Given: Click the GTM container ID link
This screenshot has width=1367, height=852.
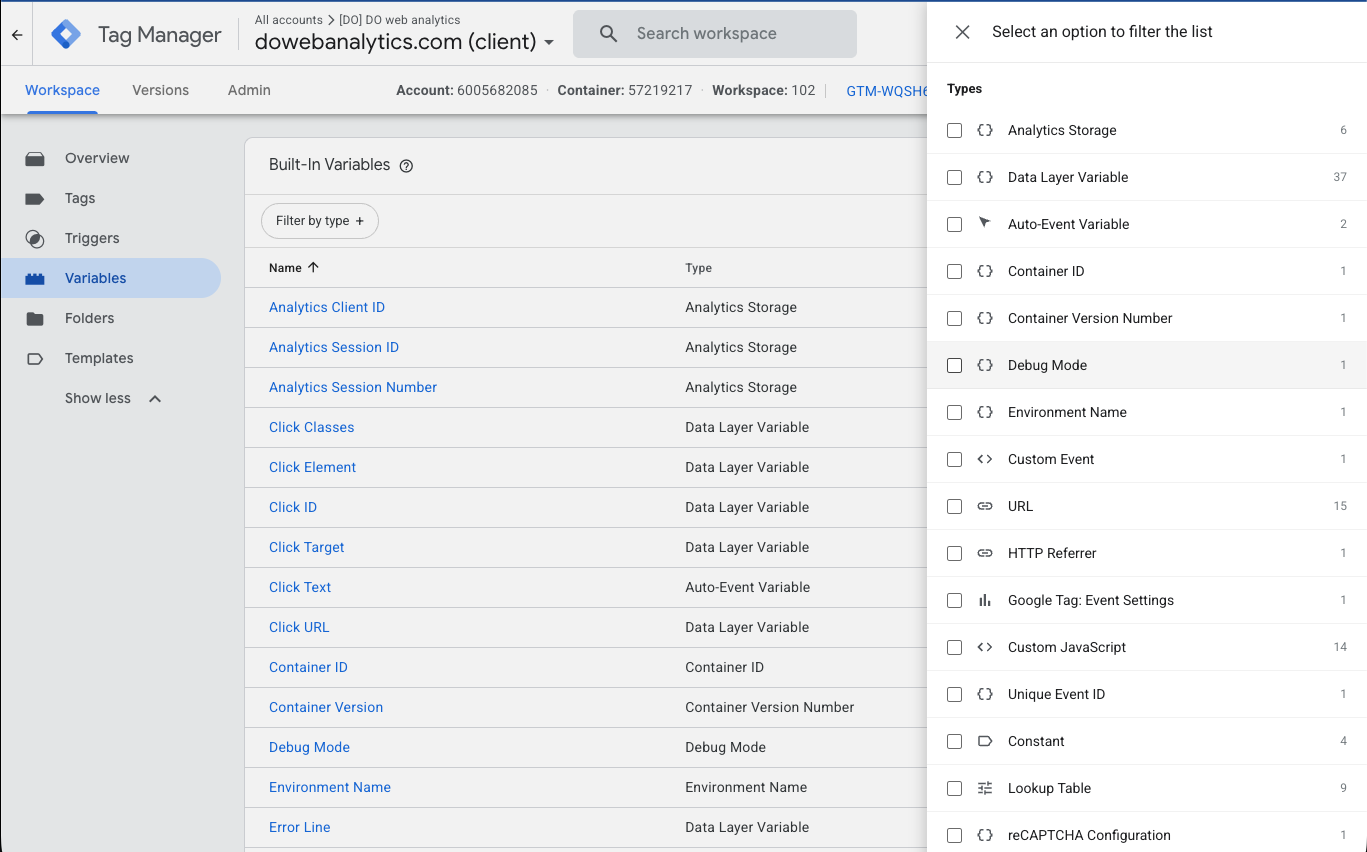Looking at the screenshot, I should 886,90.
